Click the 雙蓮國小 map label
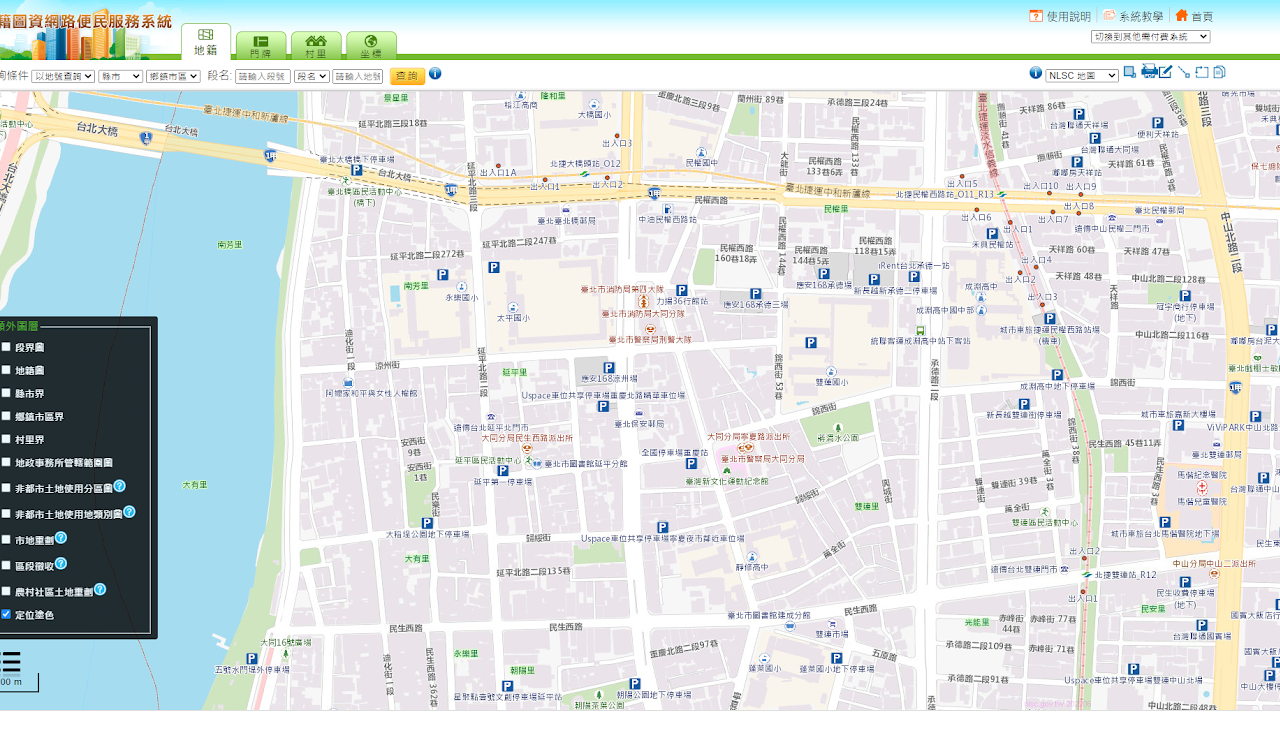The image size is (1280, 754). (x=831, y=382)
